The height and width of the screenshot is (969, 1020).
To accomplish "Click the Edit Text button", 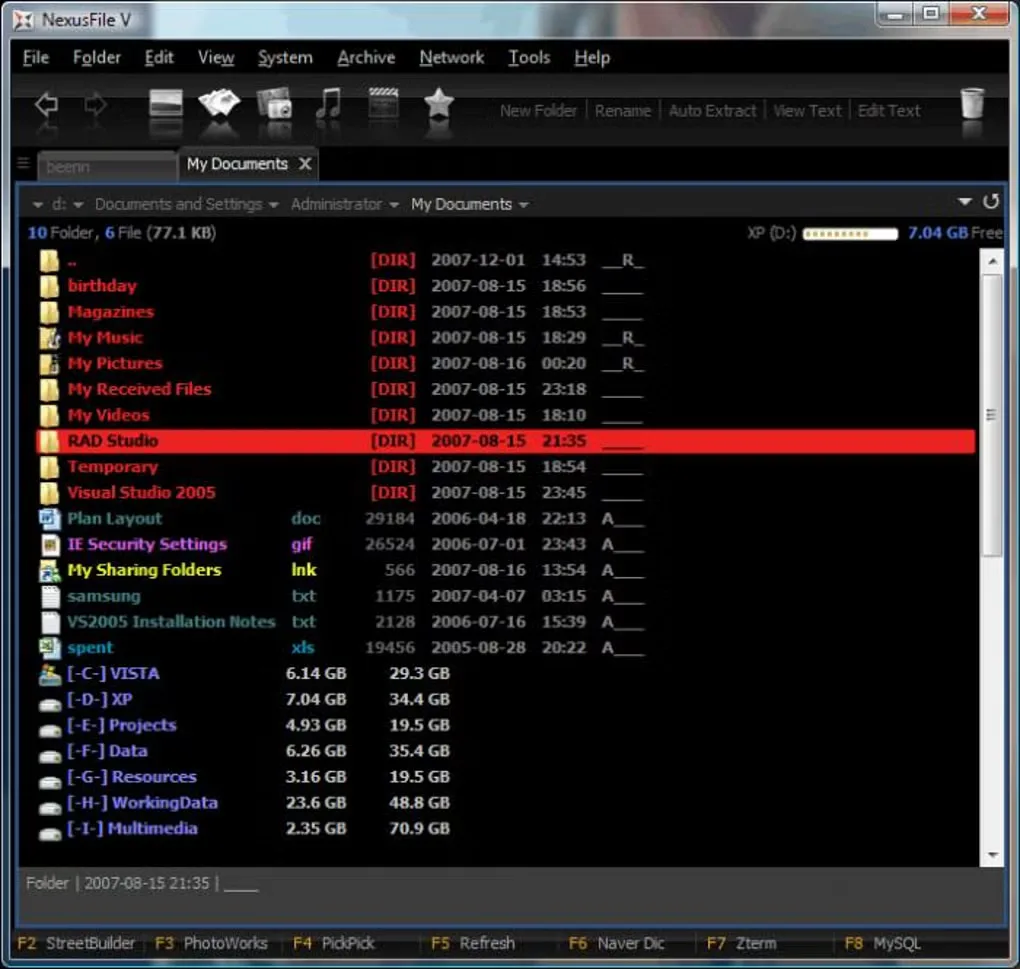I will 889,111.
